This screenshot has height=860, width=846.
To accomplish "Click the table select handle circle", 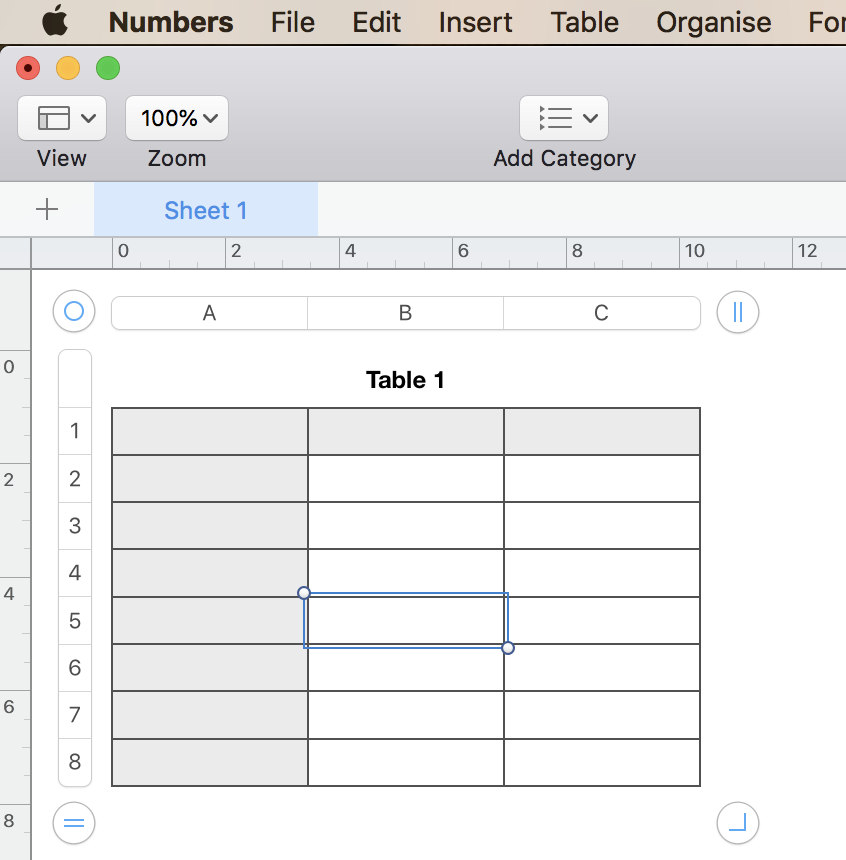I will 74,312.
